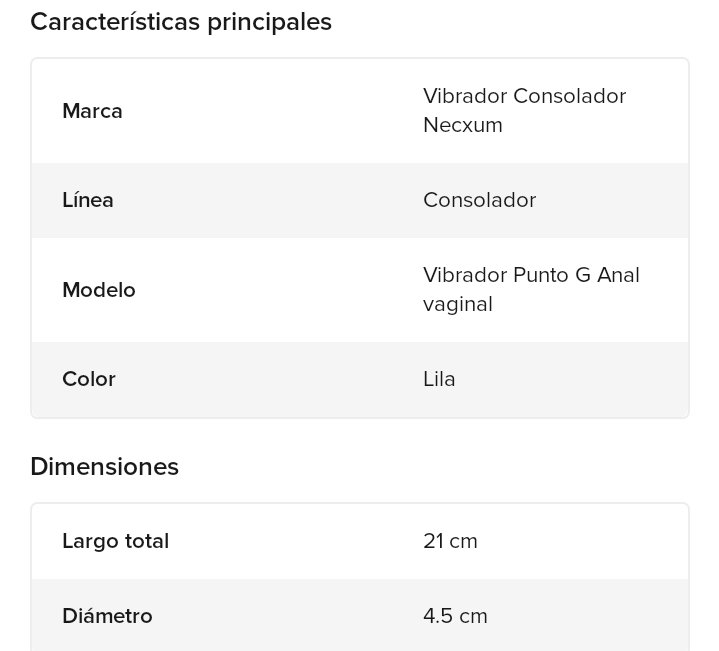Select the Color row label
719x651 pixels.
tap(88, 379)
